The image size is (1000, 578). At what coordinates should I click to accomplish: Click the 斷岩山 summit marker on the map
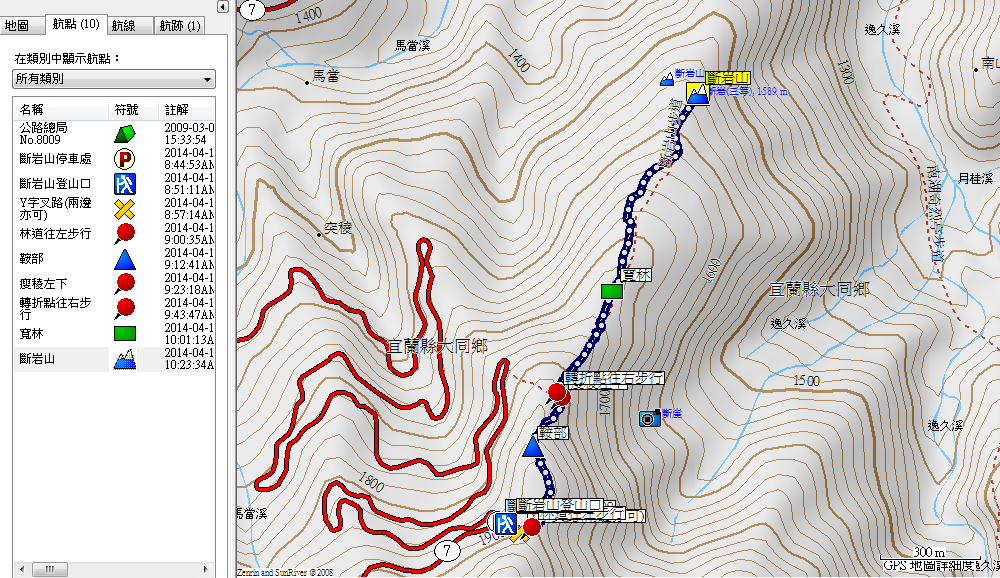[697, 96]
